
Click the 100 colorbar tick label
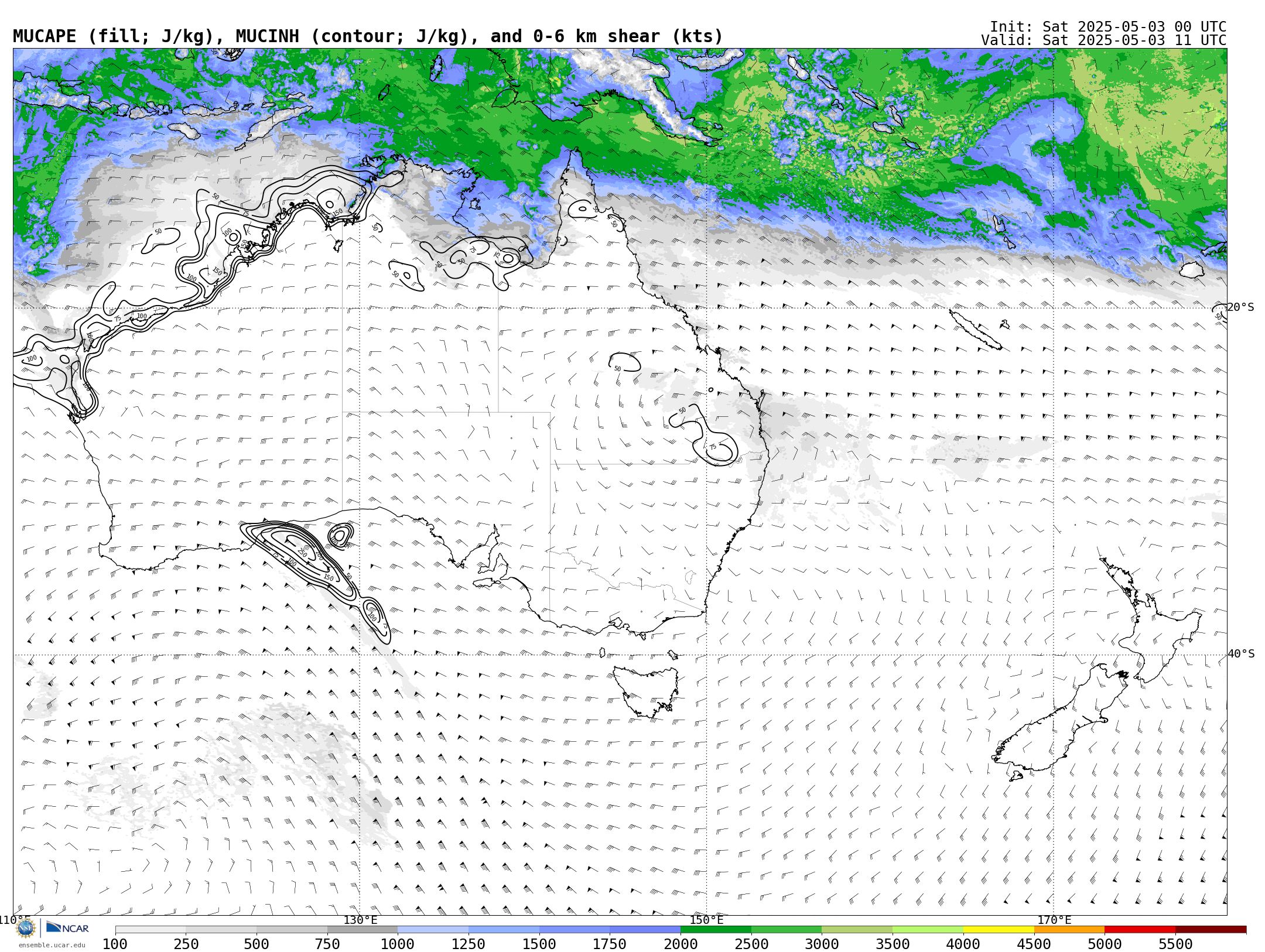115,944
